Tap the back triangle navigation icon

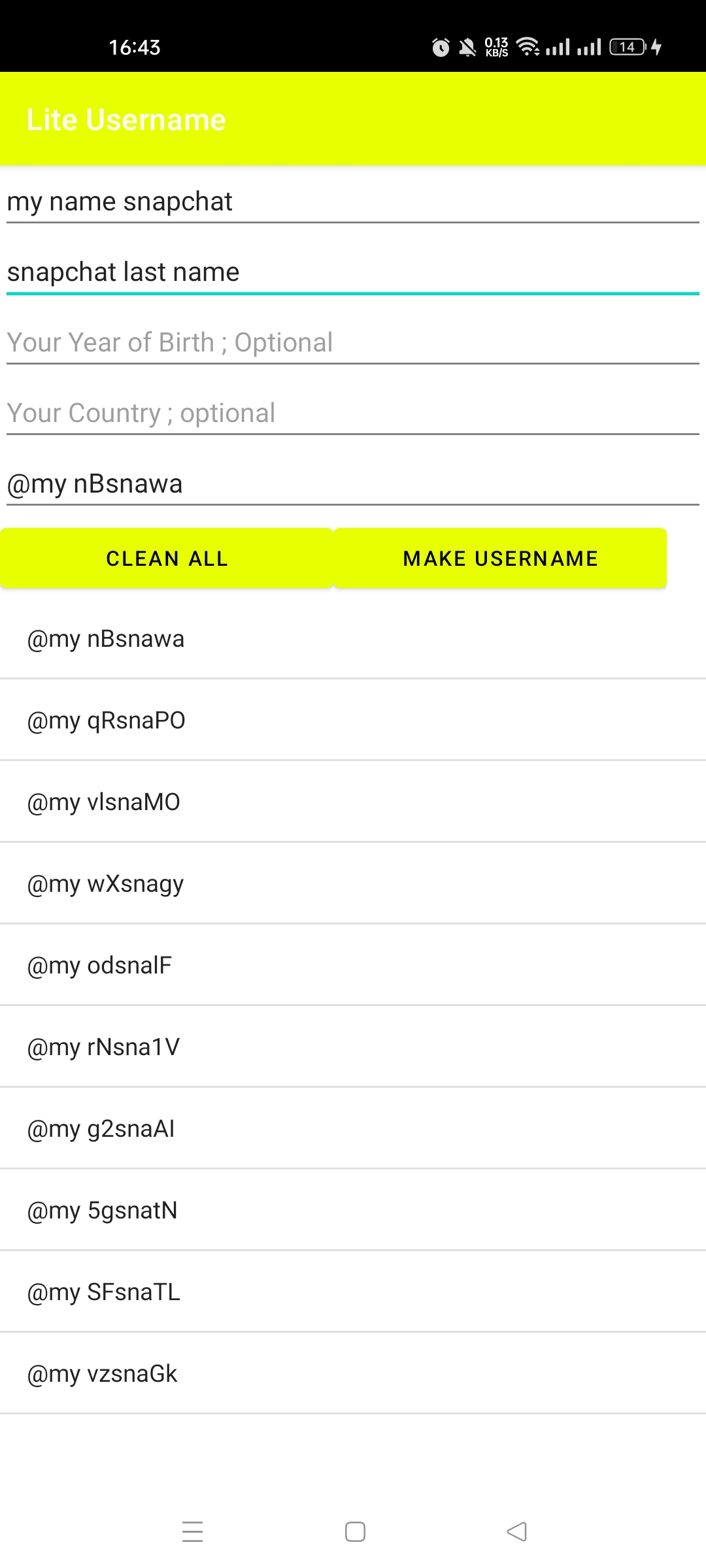pos(516,1531)
